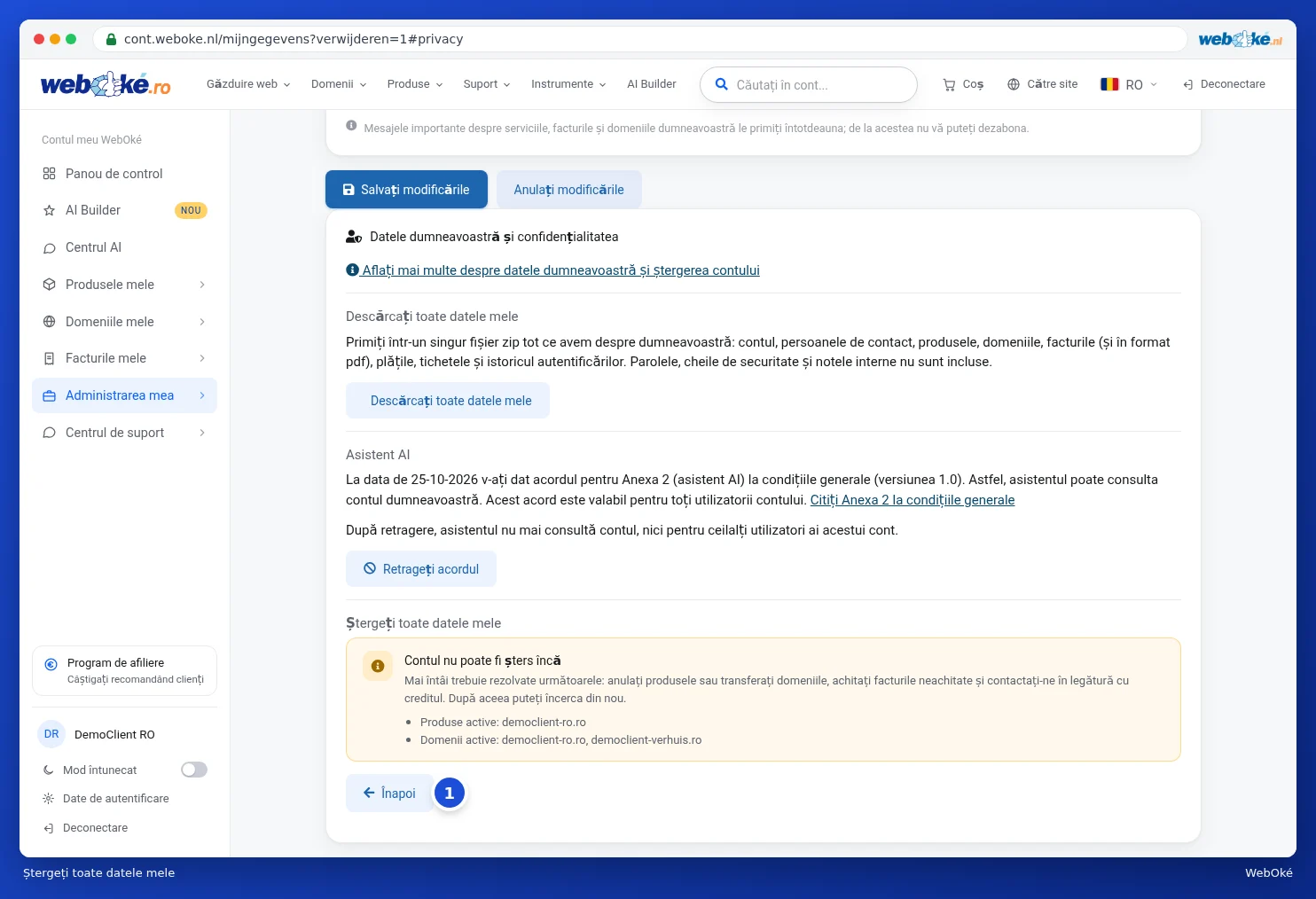
Task: Expand the Facturile mele chevron
Action: pos(202,358)
